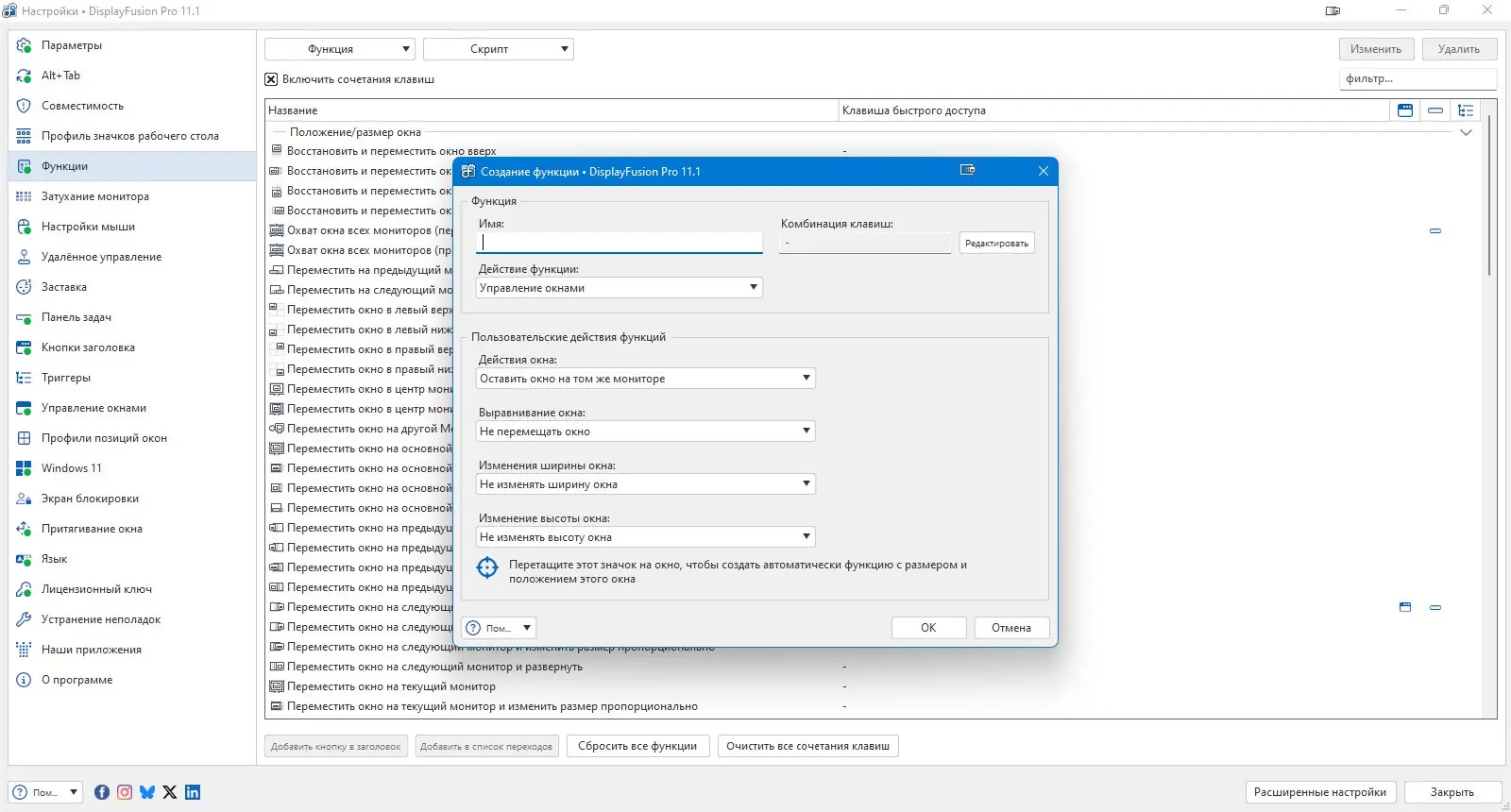Click the Изменить button
This screenshot has height=812, width=1511.
click(1376, 49)
